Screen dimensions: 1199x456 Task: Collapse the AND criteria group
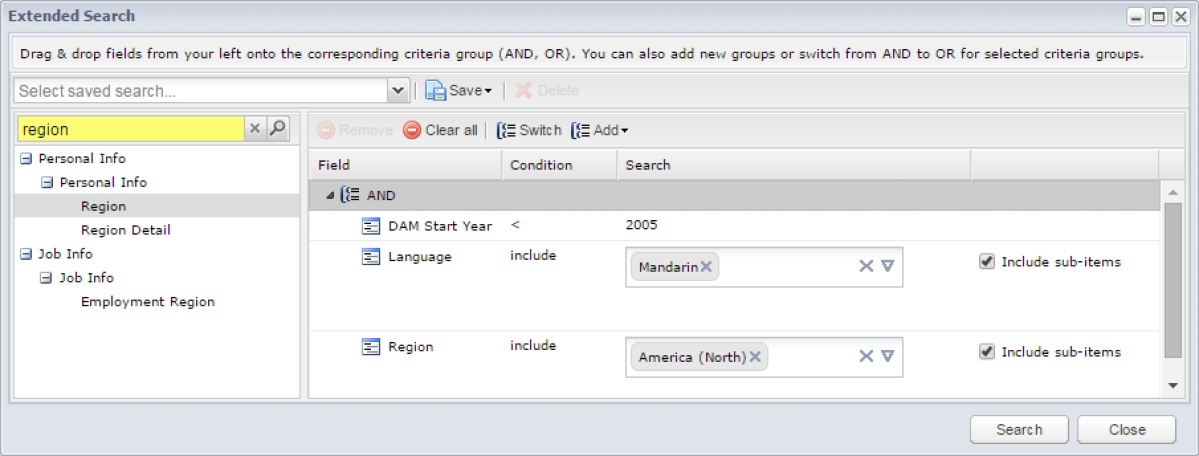click(330, 196)
